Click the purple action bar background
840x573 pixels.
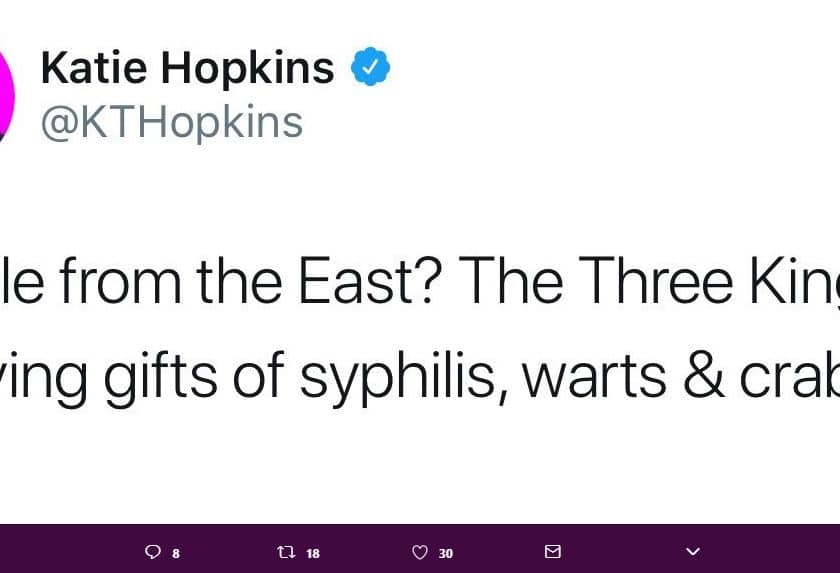click(420, 548)
